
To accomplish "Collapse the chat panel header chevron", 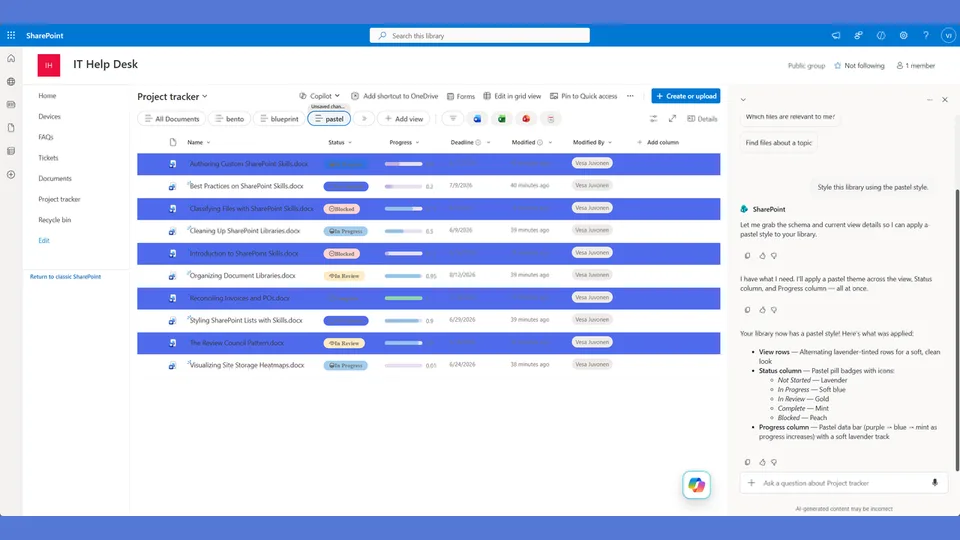I will pos(743,99).
